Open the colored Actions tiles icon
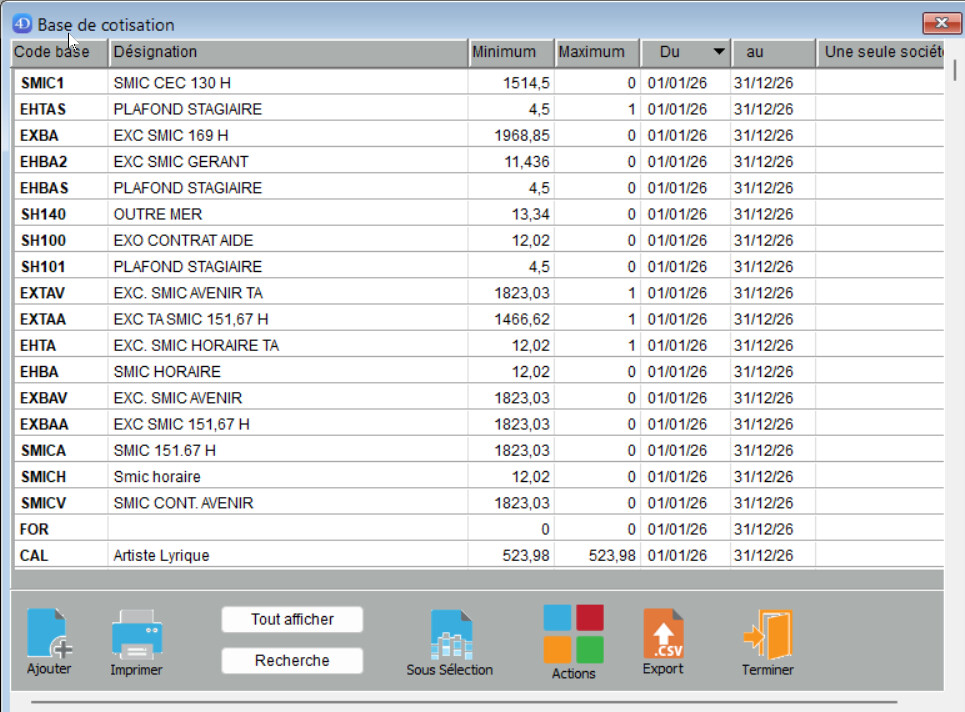965x712 pixels. click(x=573, y=633)
